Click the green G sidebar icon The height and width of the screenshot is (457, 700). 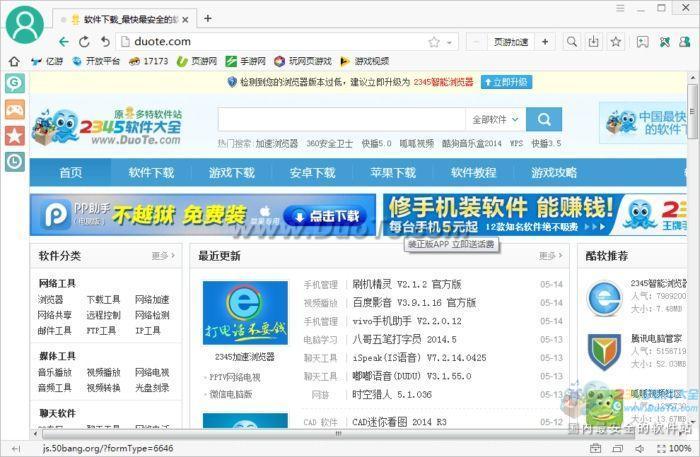15,83
